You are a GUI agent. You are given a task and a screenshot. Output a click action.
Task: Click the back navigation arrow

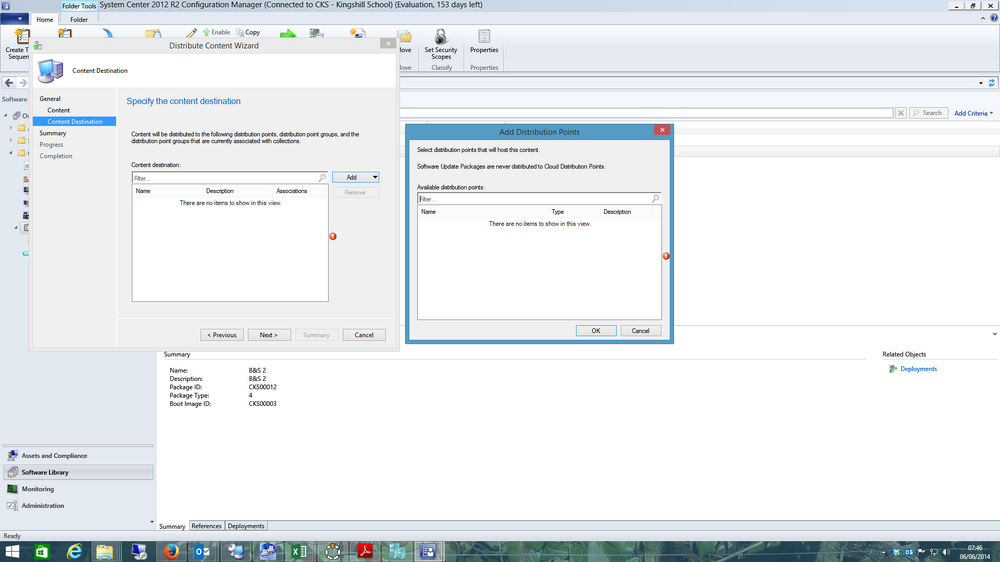click(x=9, y=82)
